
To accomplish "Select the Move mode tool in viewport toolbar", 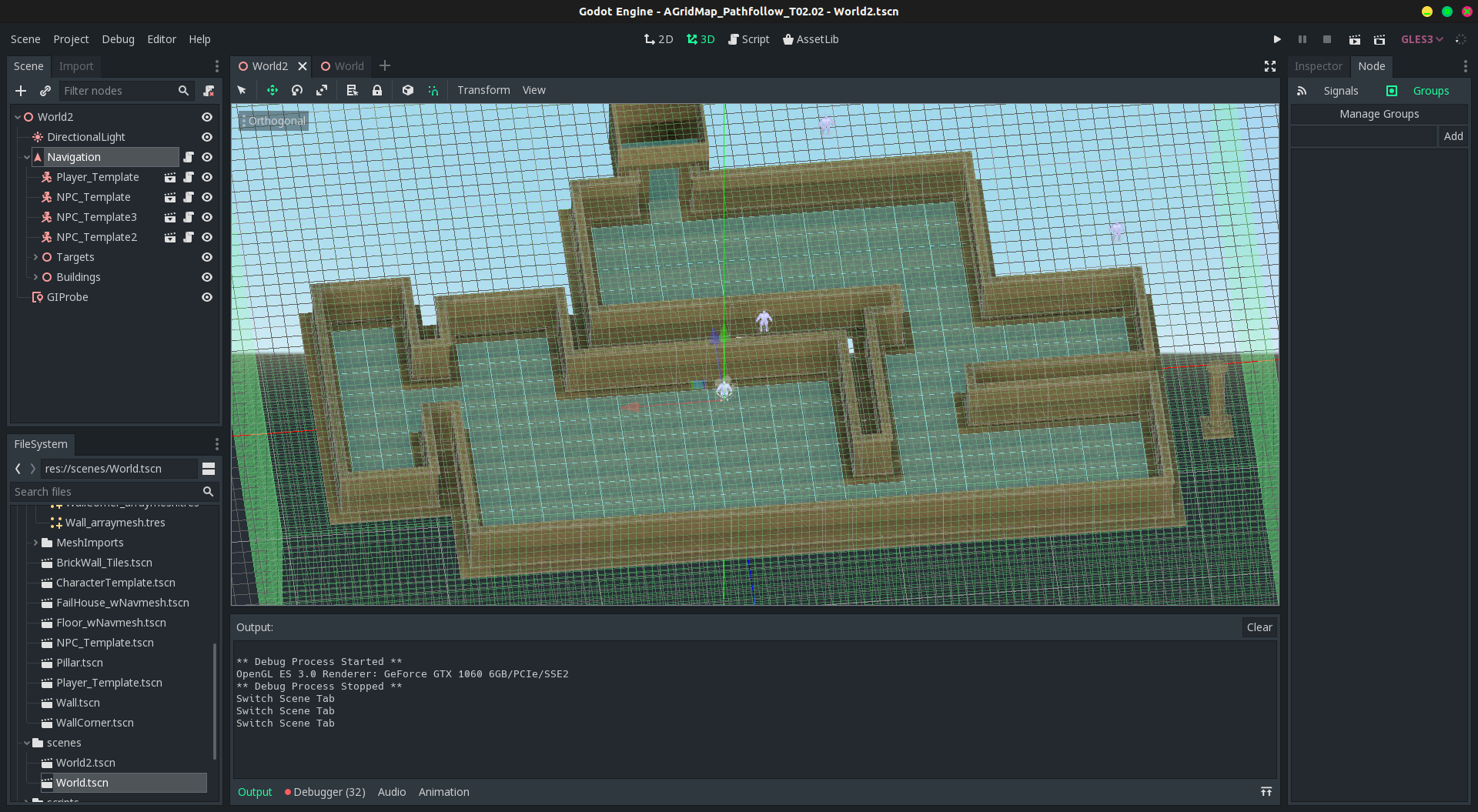I will [273, 90].
